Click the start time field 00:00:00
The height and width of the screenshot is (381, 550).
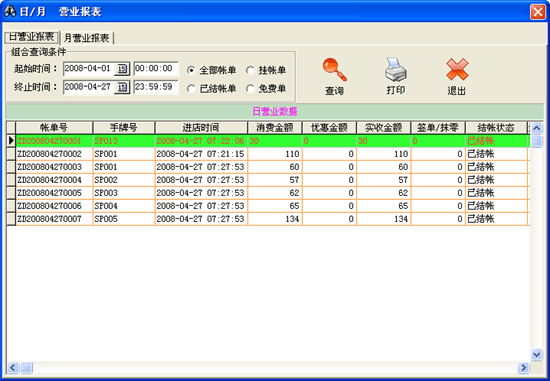[x=156, y=68]
